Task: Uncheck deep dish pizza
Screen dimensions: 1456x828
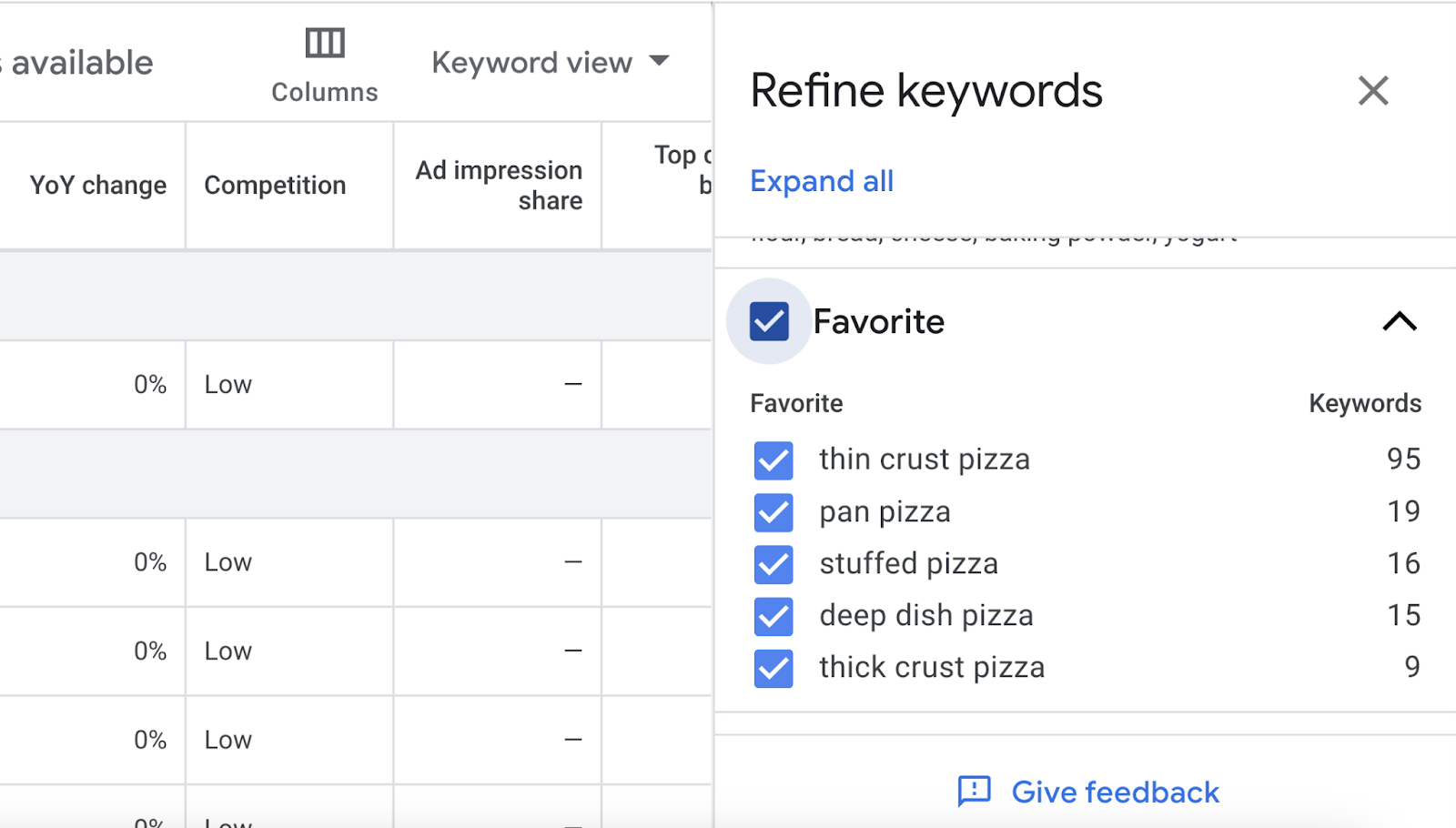Action: click(773, 616)
